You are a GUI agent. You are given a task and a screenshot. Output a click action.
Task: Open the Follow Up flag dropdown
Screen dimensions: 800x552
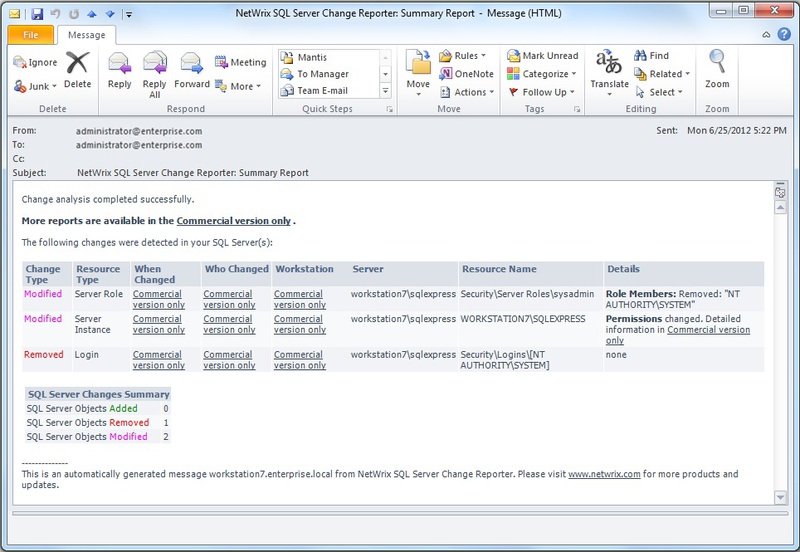[541, 92]
